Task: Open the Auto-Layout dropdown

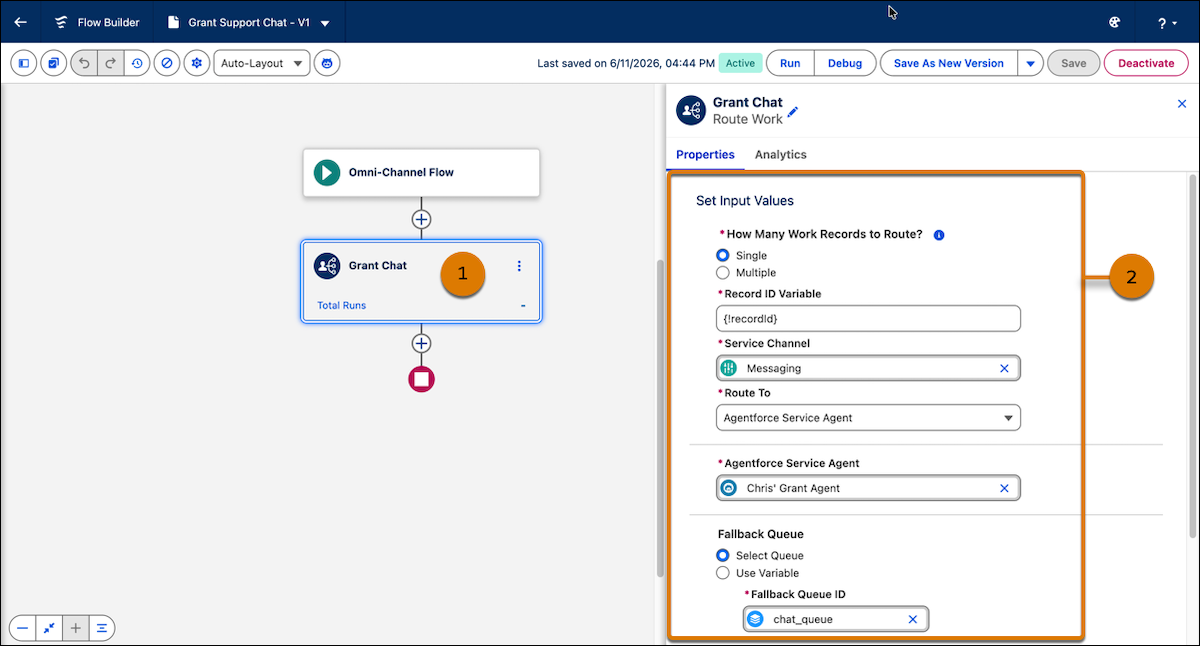Action: (x=262, y=63)
